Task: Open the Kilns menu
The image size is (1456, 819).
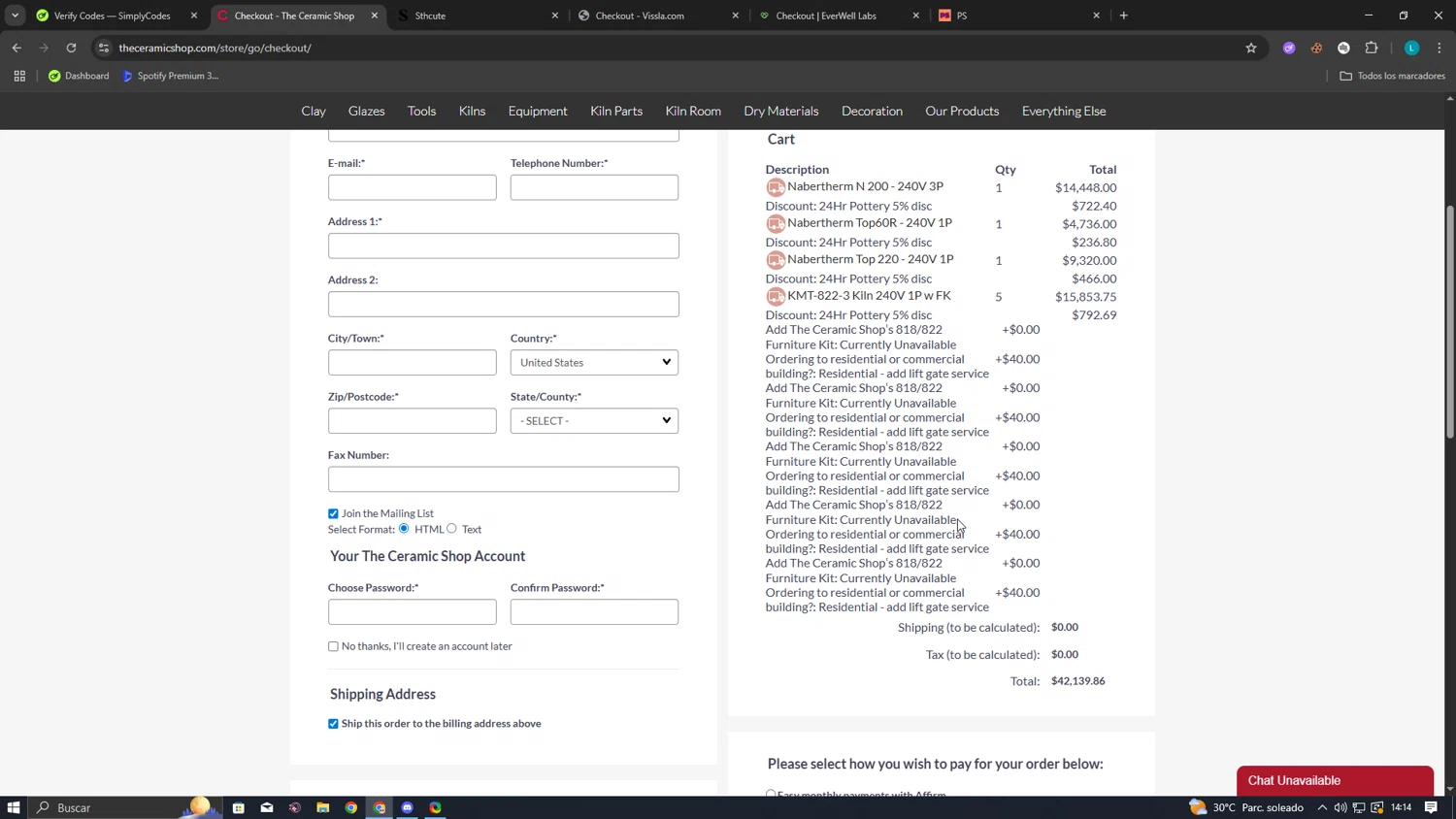Action: (x=473, y=111)
